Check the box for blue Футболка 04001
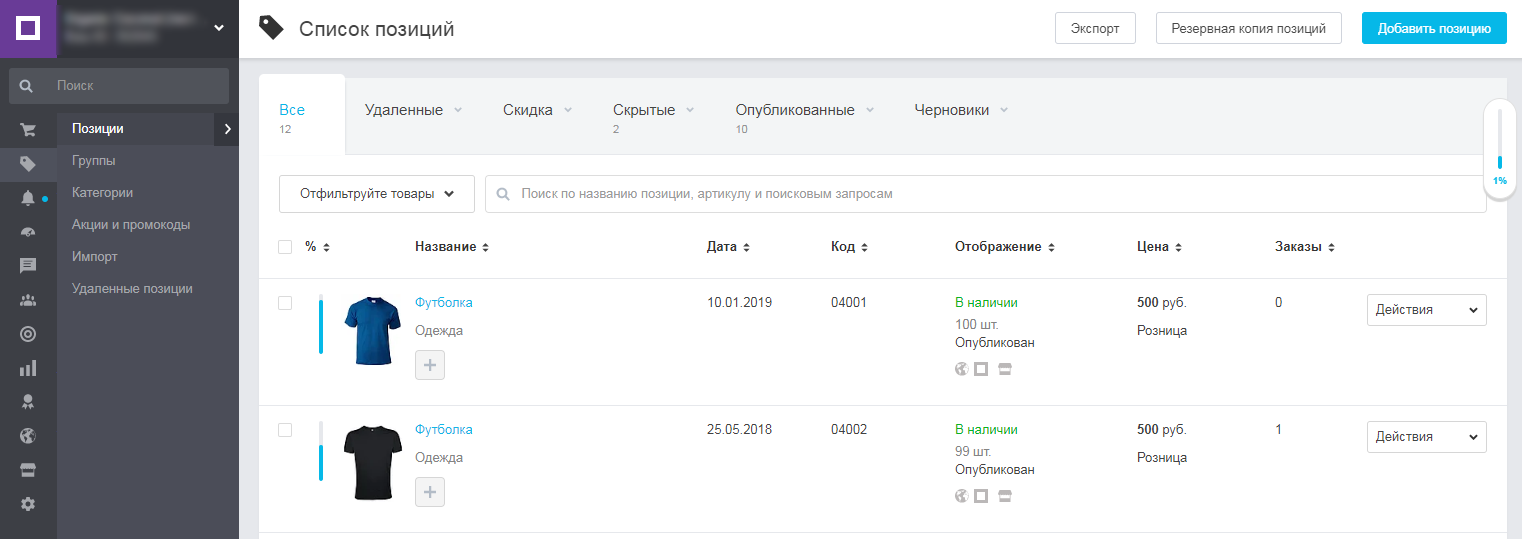Viewport: 1522px width, 539px height. pos(285,303)
